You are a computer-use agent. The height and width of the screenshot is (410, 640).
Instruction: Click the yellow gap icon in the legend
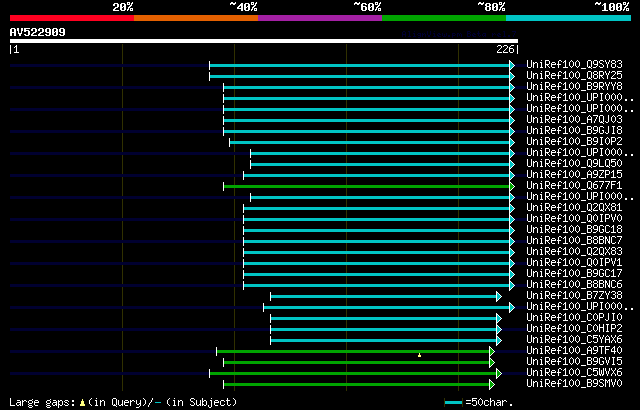82,403
